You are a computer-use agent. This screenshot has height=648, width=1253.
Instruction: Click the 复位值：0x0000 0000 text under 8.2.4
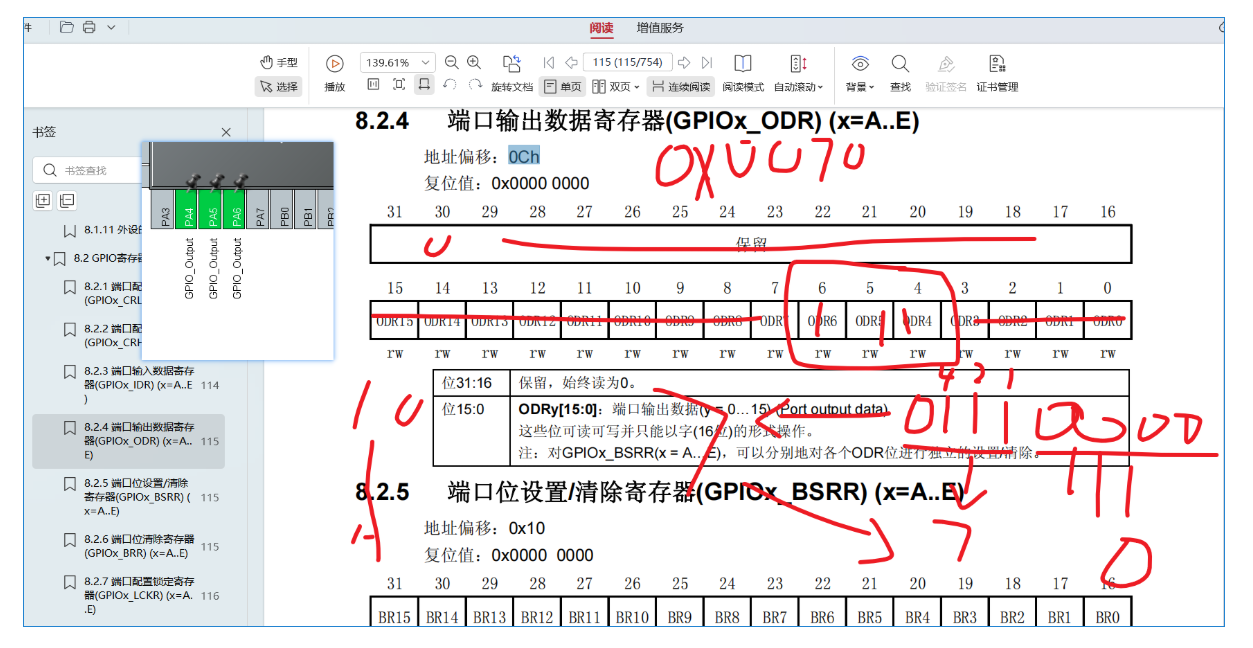[x=507, y=183]
